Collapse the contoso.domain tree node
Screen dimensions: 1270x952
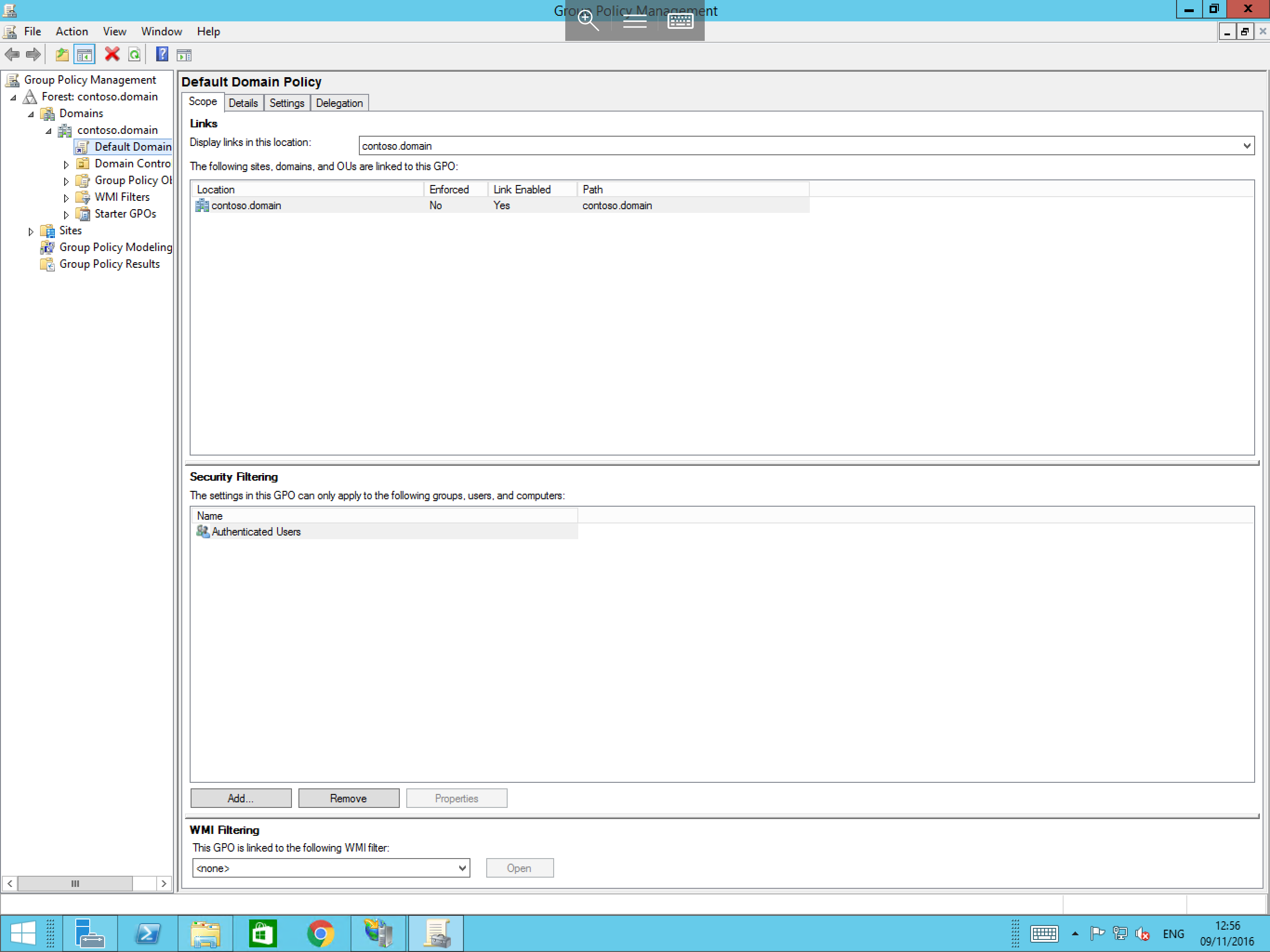pyautogui.click(x=49, y=131)
